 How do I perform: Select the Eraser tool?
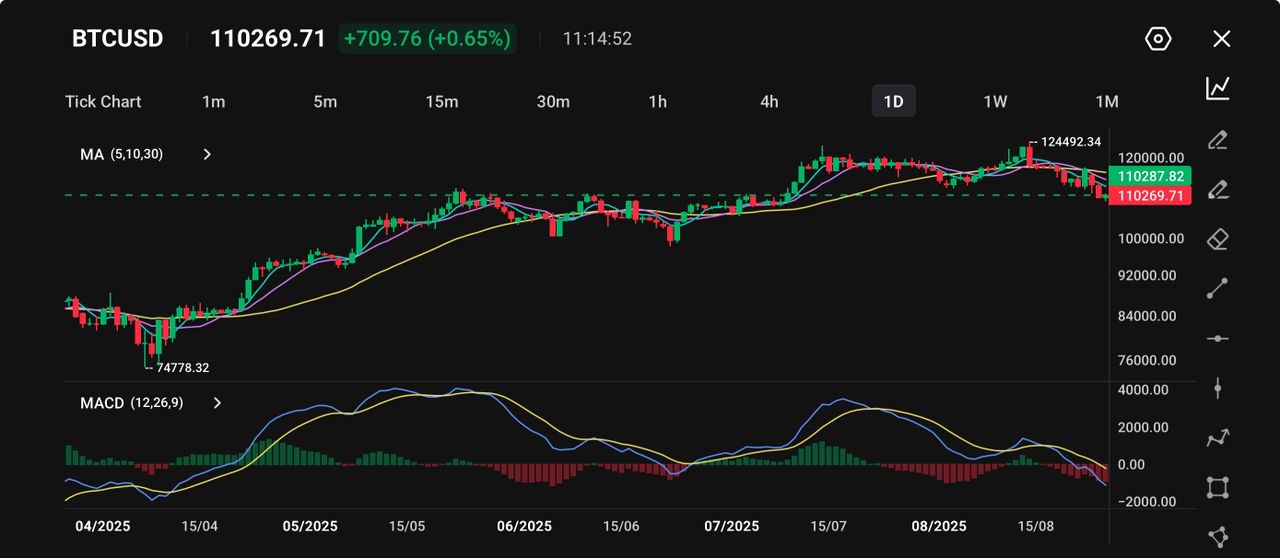tap(1217, 239)
